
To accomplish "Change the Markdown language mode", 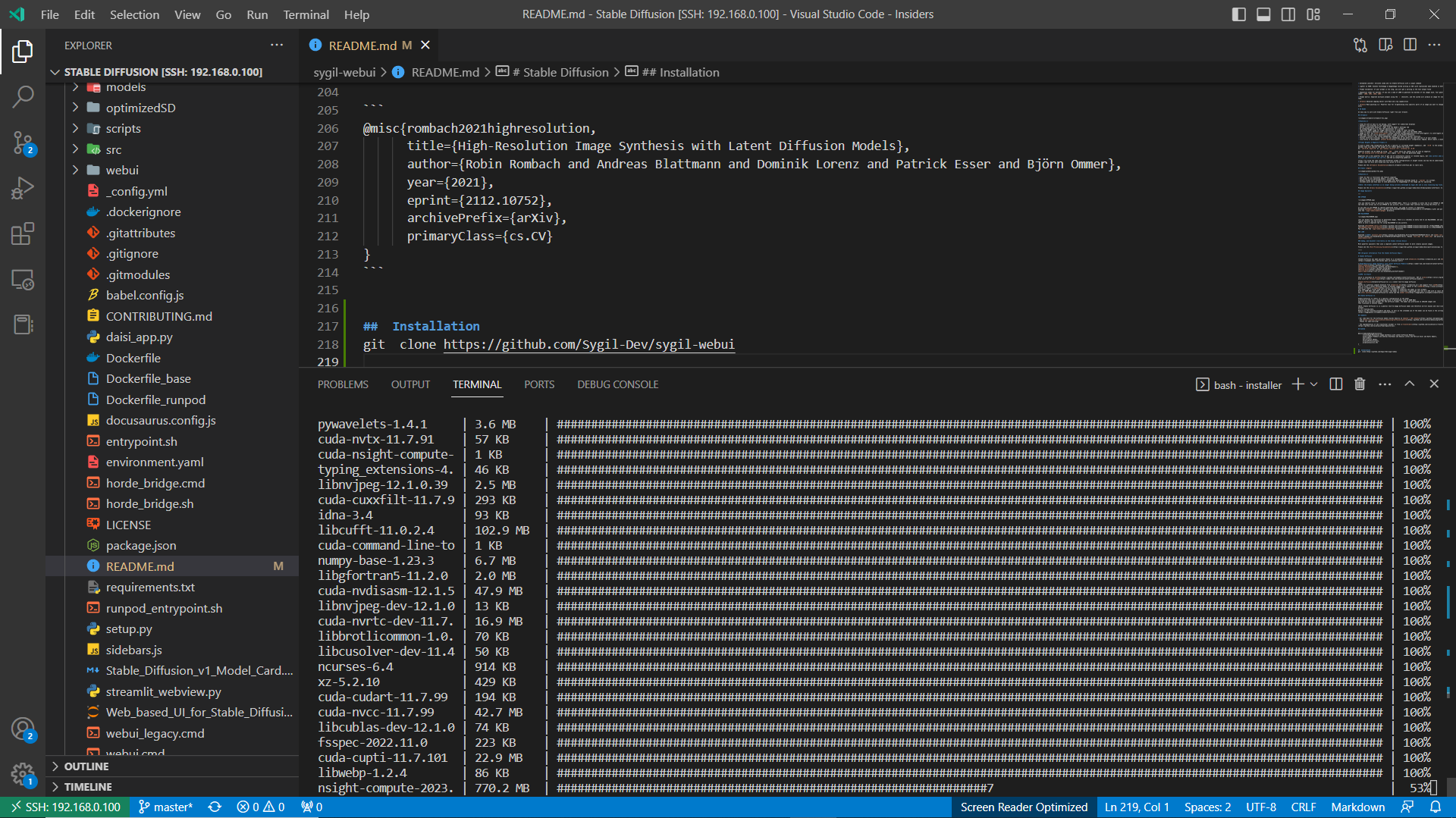I will tap(1357, 807).
